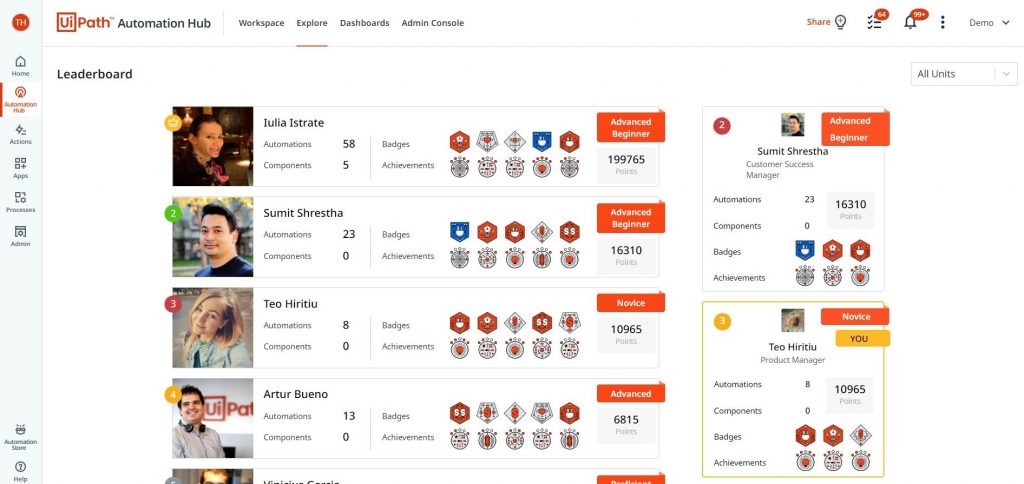This screenshot has height=484, width=1024.
Task: Open Automation Store in the sidebar
Action: tap(20, 436)
